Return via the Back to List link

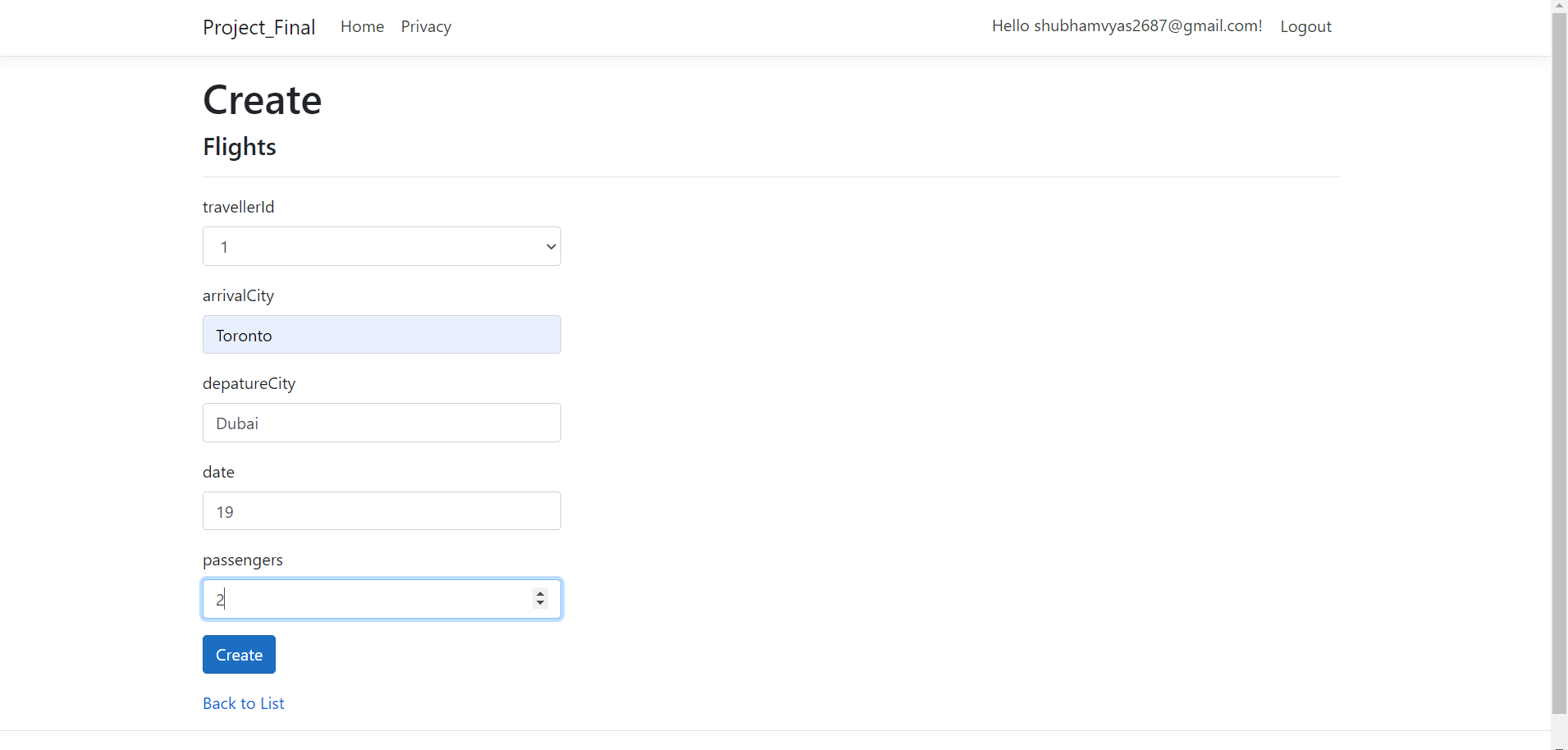pyautogui.click(x=244, y=703)
